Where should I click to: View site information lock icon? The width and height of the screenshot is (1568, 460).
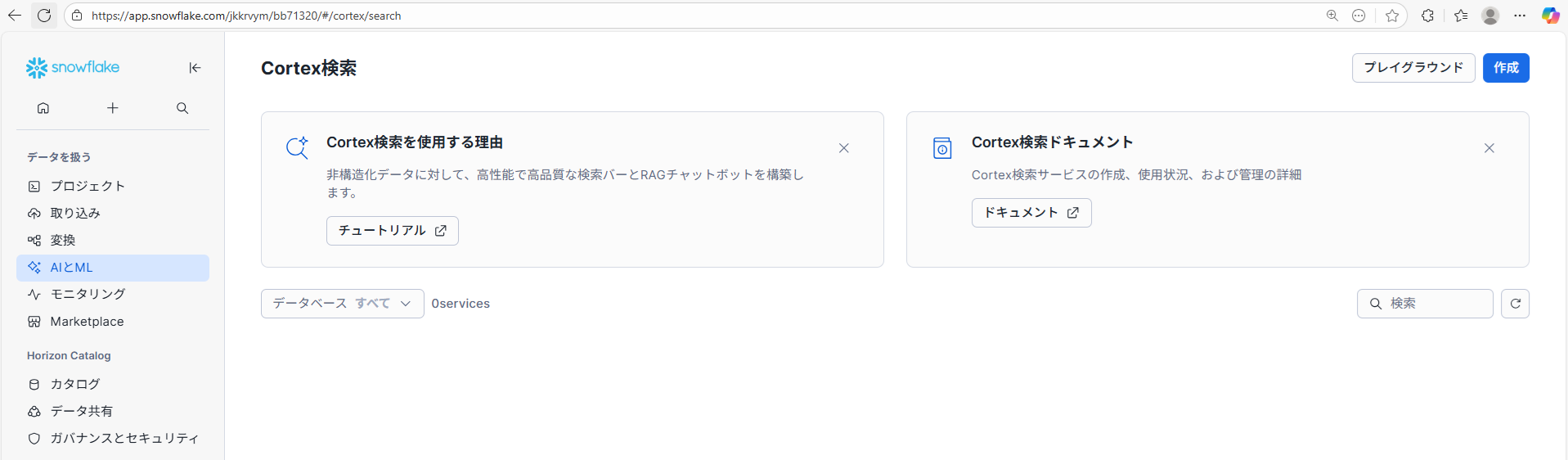click(x=77, y=16)
